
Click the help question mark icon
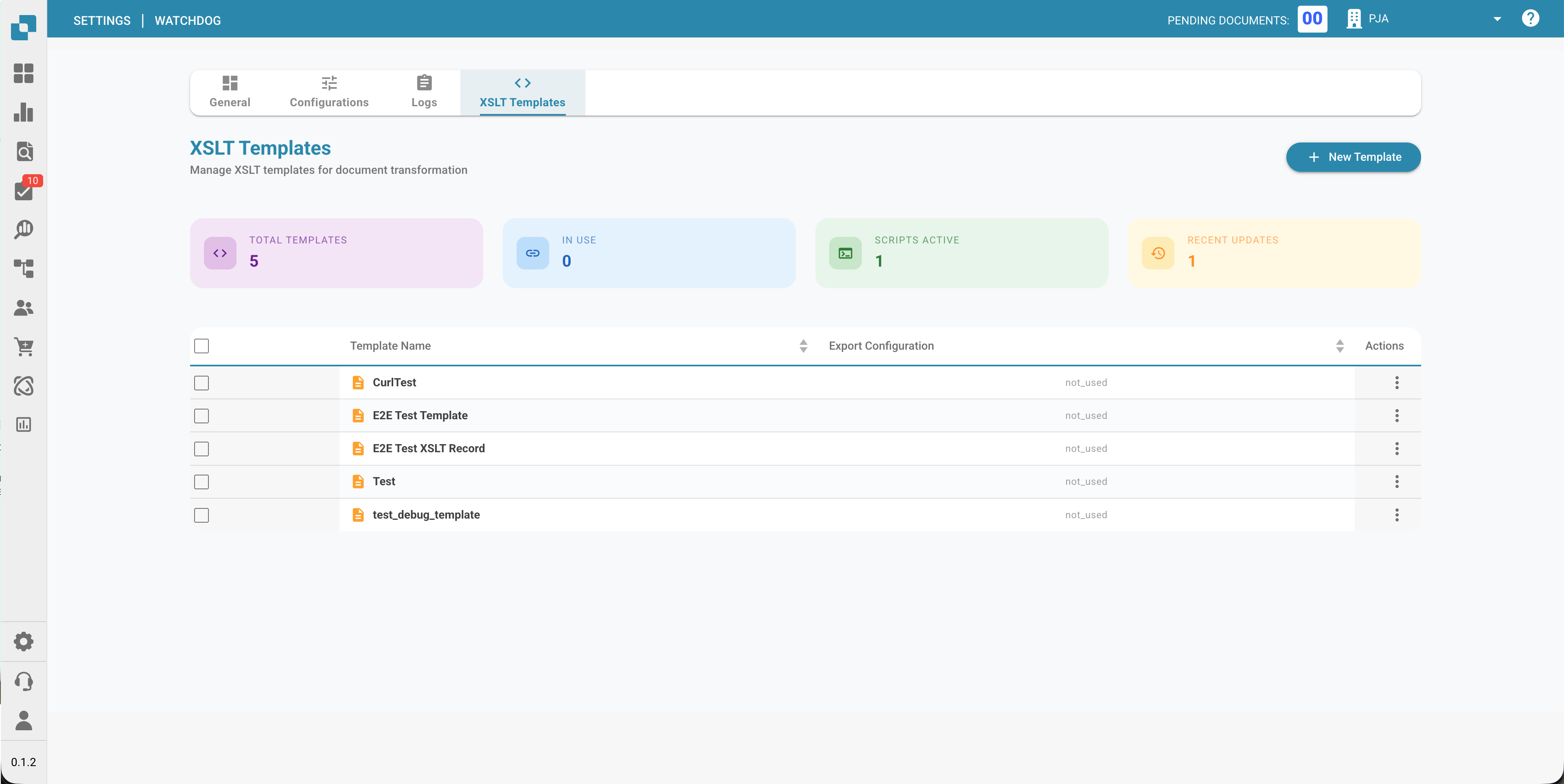point(1531,18)
